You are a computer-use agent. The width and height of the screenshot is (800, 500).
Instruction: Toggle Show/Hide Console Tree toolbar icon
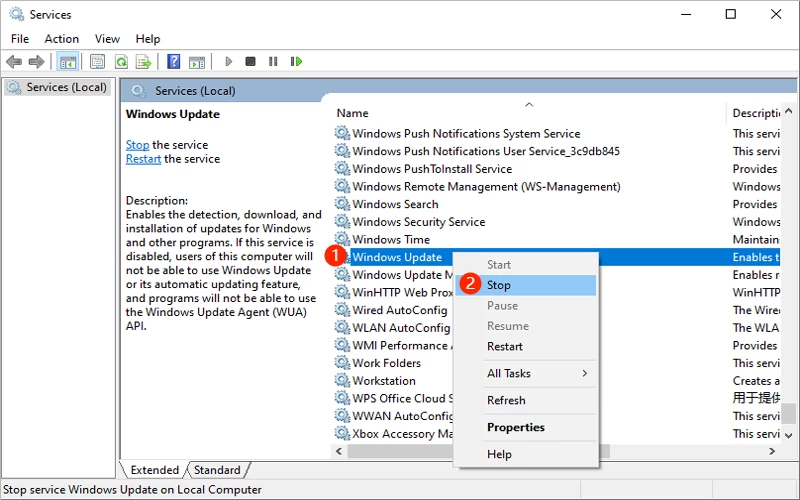click(67, 62)
